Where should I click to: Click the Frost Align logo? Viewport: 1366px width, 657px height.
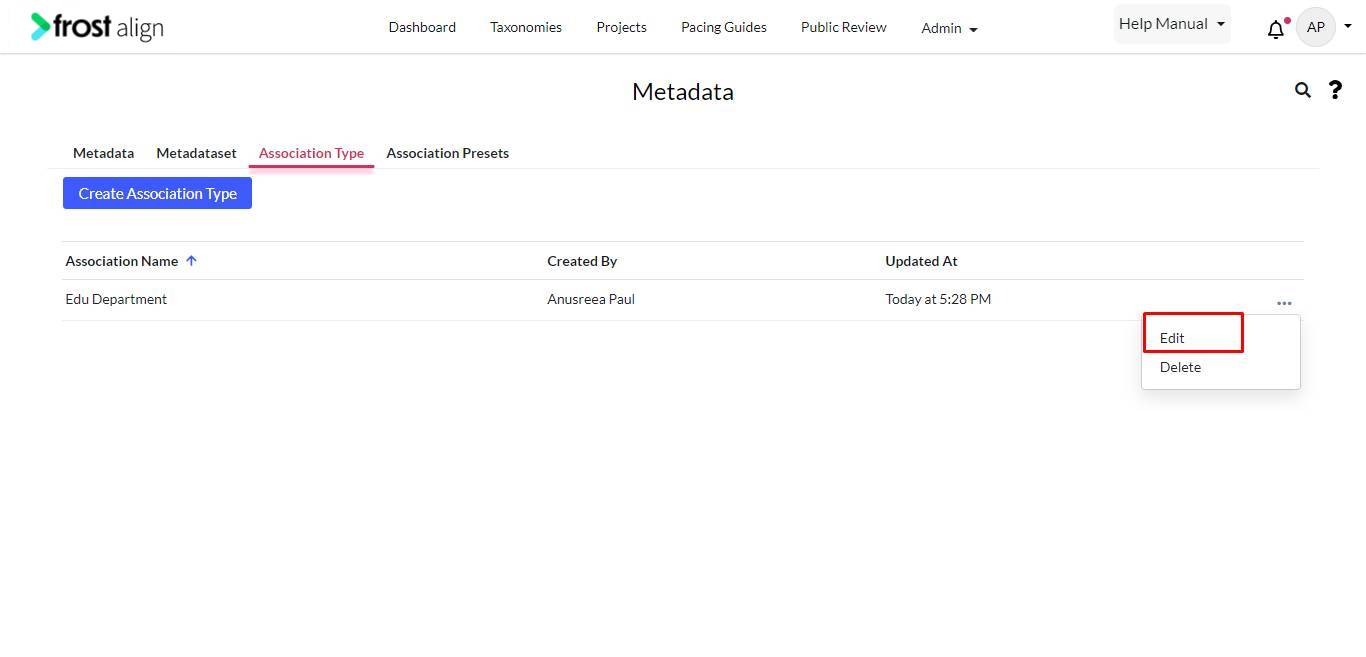click(97, 27)
